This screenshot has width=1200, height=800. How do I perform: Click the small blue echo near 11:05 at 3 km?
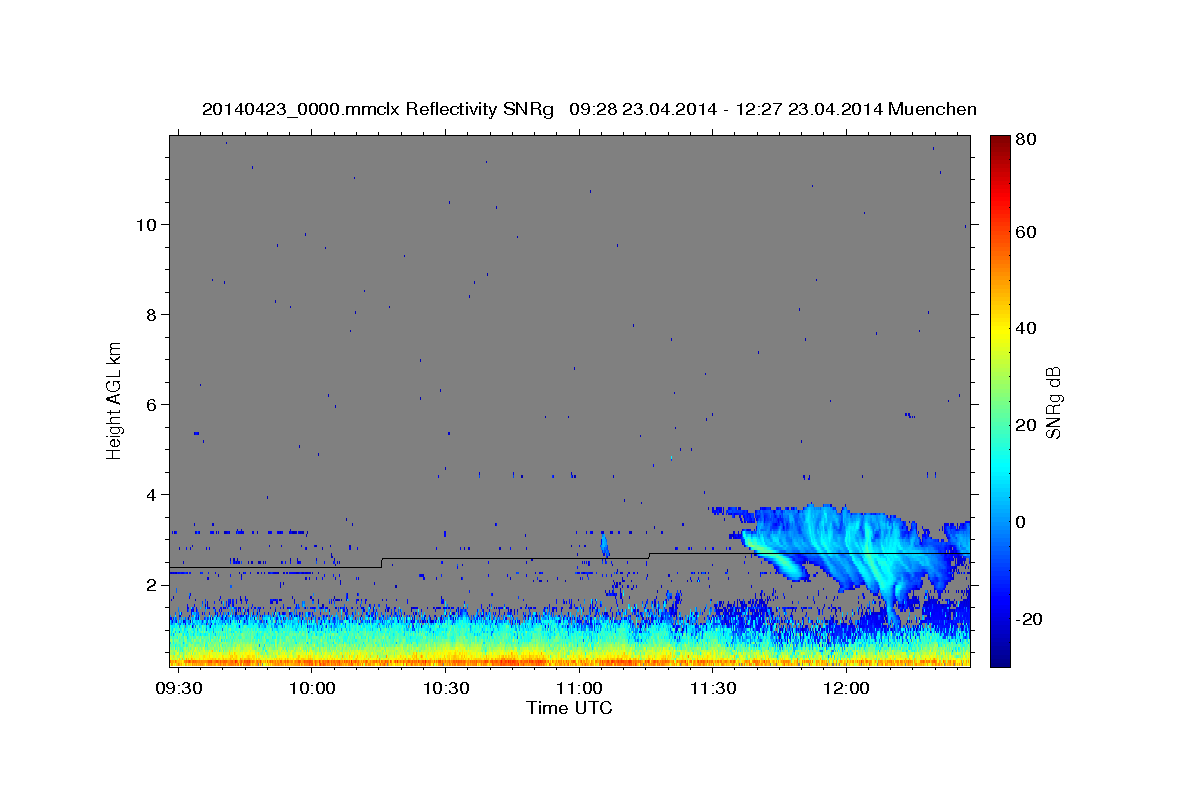click(x=604, y=545)
